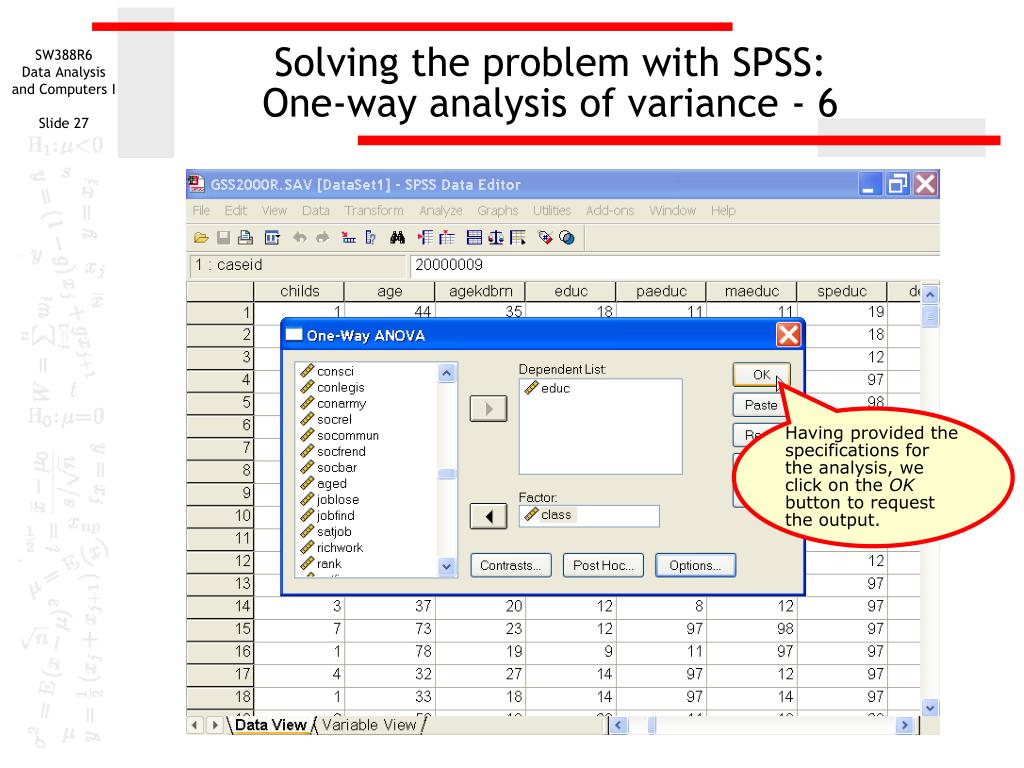Click the SPSS Data Editor title bar icon

point(197,184)
